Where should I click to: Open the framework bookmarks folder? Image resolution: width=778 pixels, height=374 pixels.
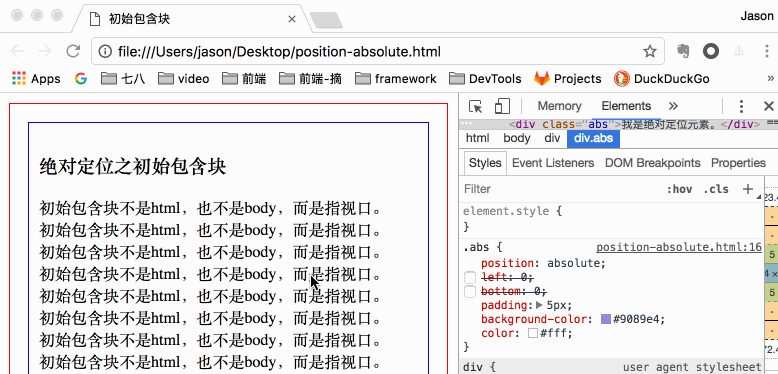395,78
